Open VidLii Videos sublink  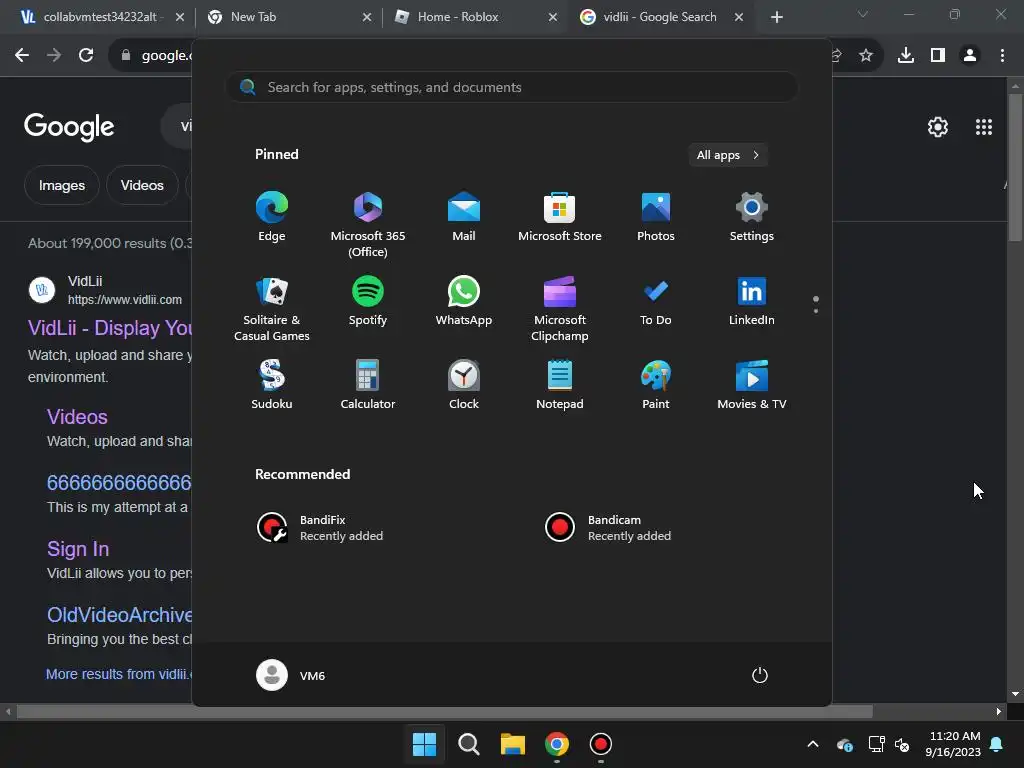[x=77, y=417]
